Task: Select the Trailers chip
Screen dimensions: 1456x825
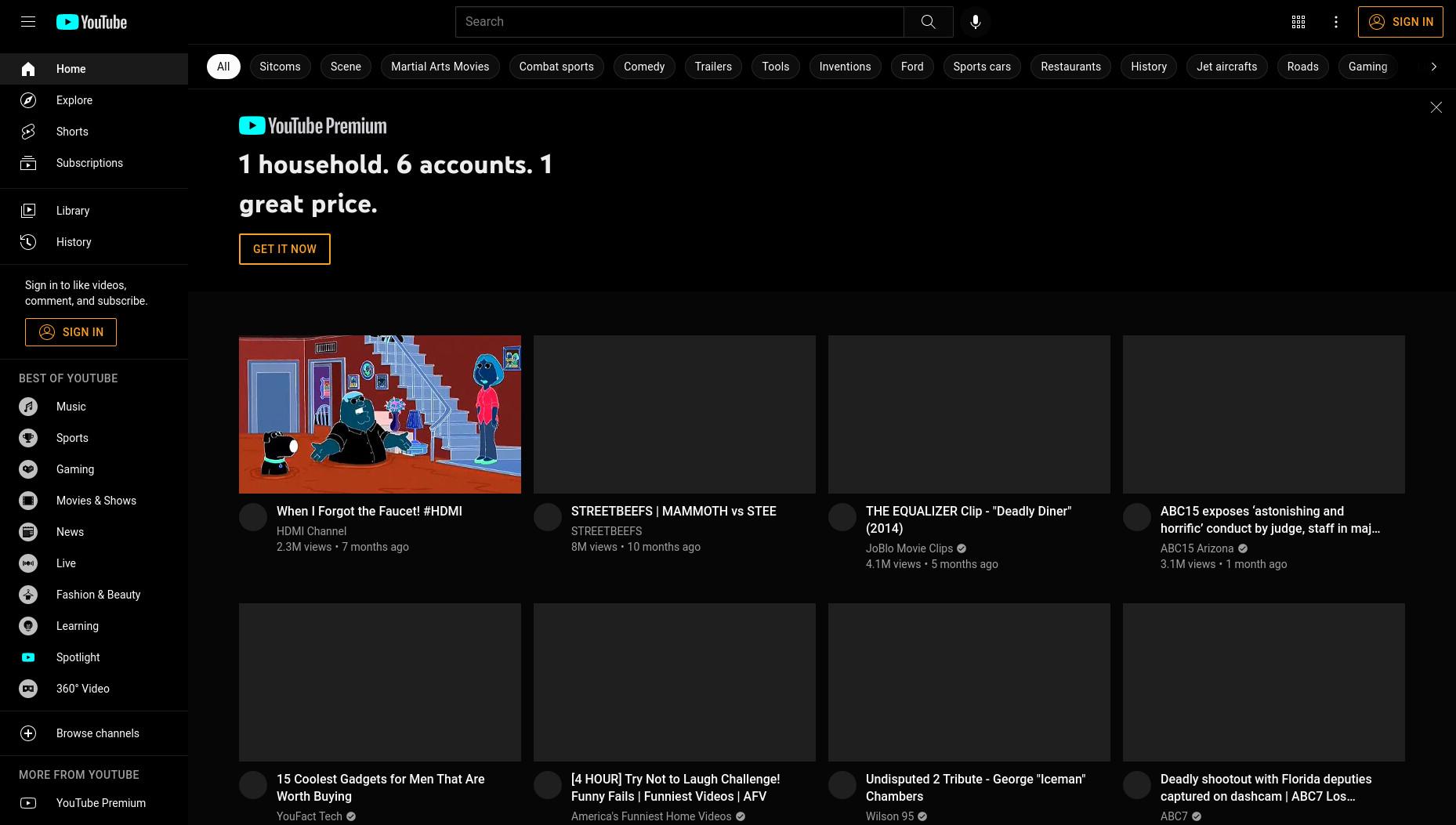Action: [713, 67]
